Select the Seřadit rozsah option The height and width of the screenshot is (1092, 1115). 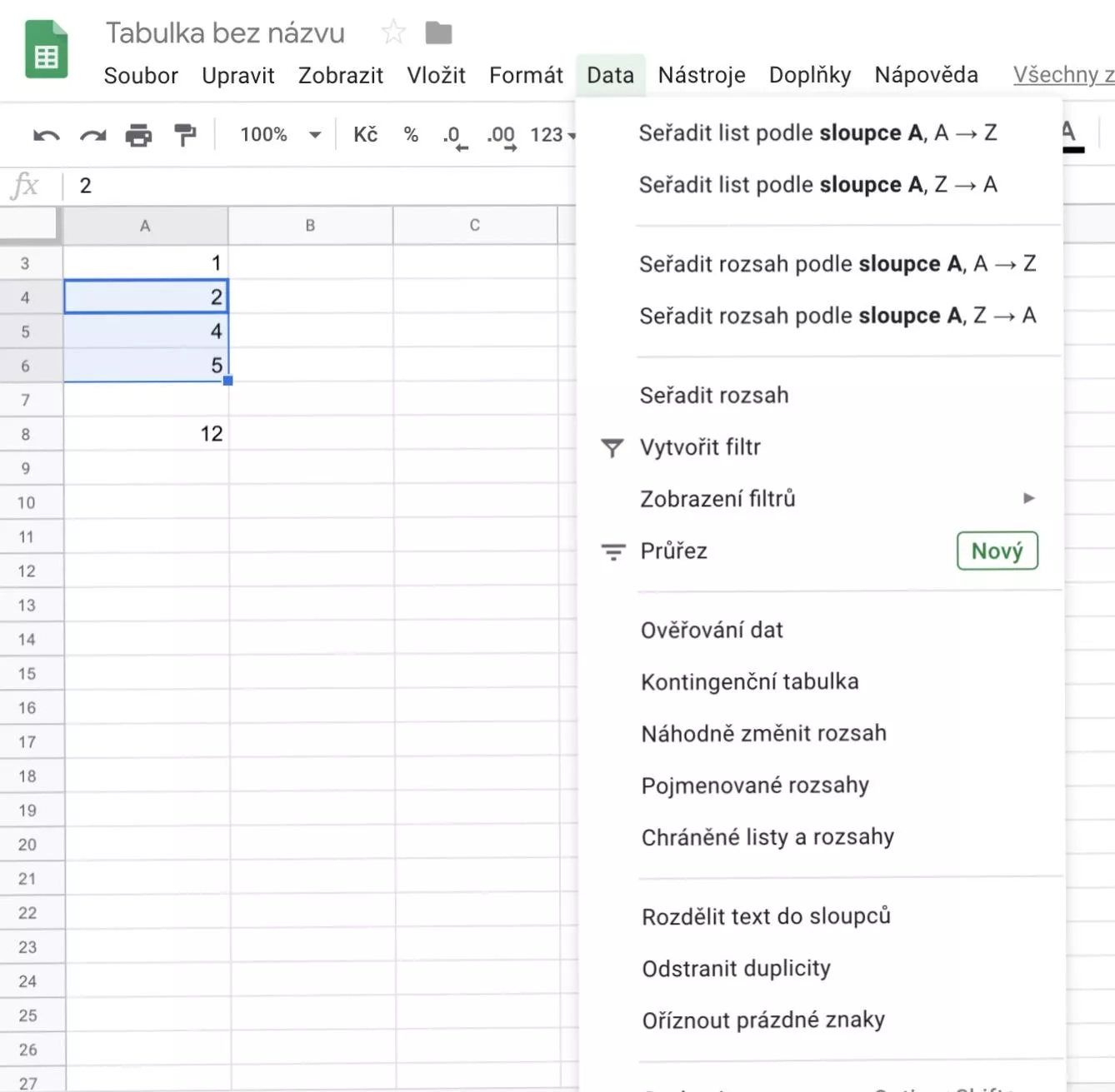click(x=714, y=396)
